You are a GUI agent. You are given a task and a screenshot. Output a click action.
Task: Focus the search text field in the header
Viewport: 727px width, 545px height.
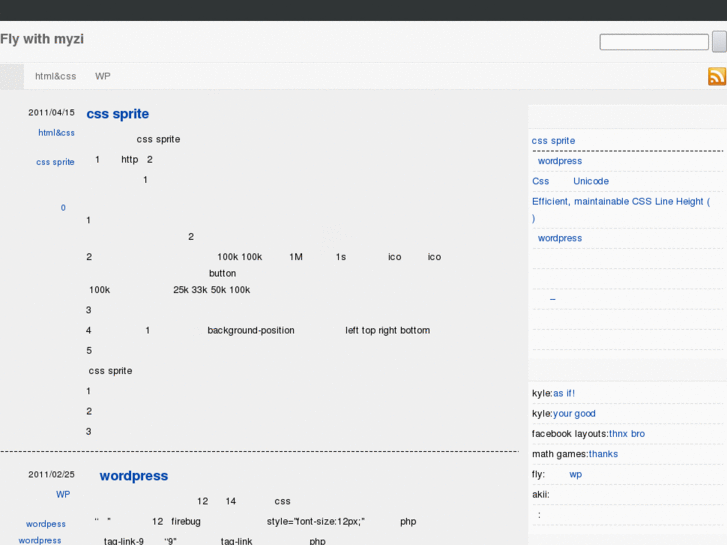(654, 42)
